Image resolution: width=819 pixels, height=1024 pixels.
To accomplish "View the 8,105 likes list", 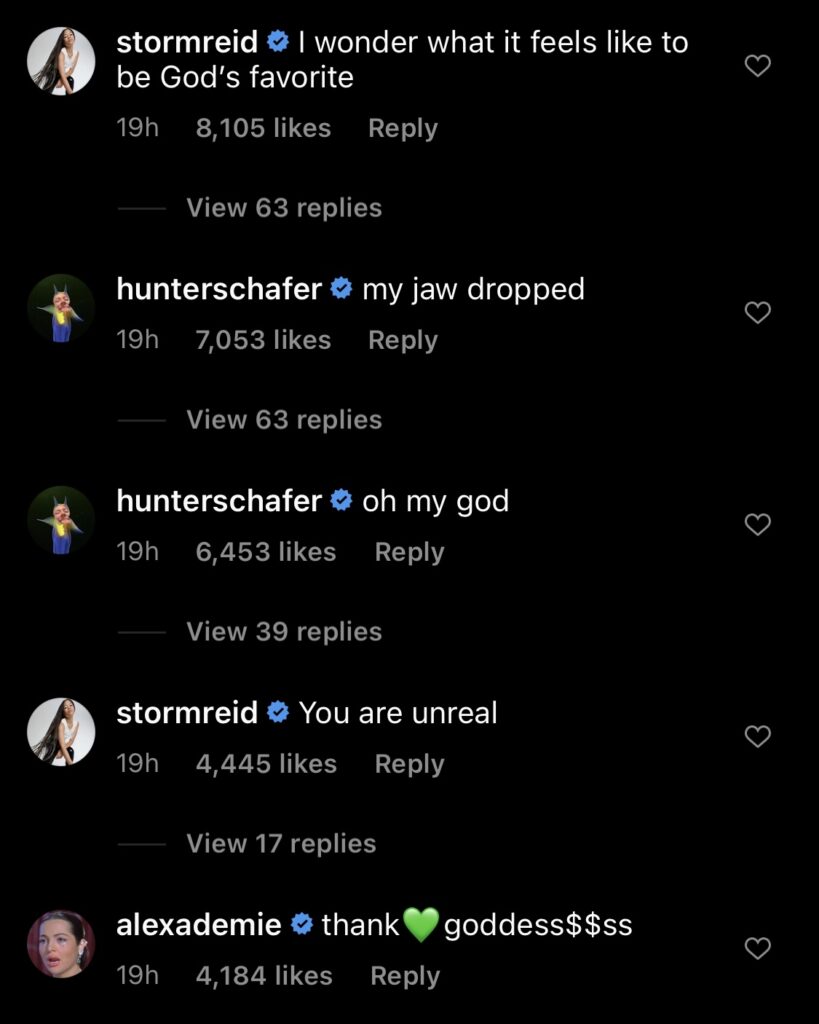I will [263, 128].
